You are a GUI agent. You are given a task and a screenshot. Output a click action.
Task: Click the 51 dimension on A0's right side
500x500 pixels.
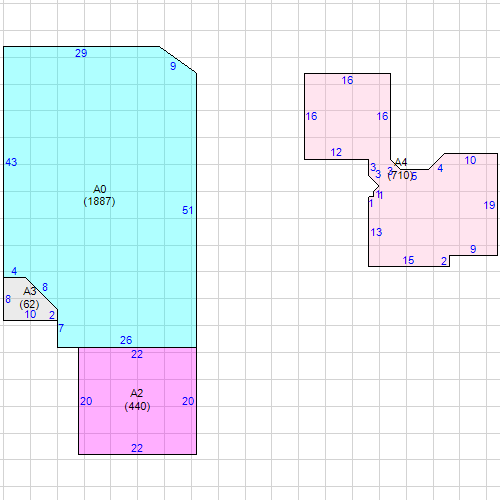(x=188, y=210)
